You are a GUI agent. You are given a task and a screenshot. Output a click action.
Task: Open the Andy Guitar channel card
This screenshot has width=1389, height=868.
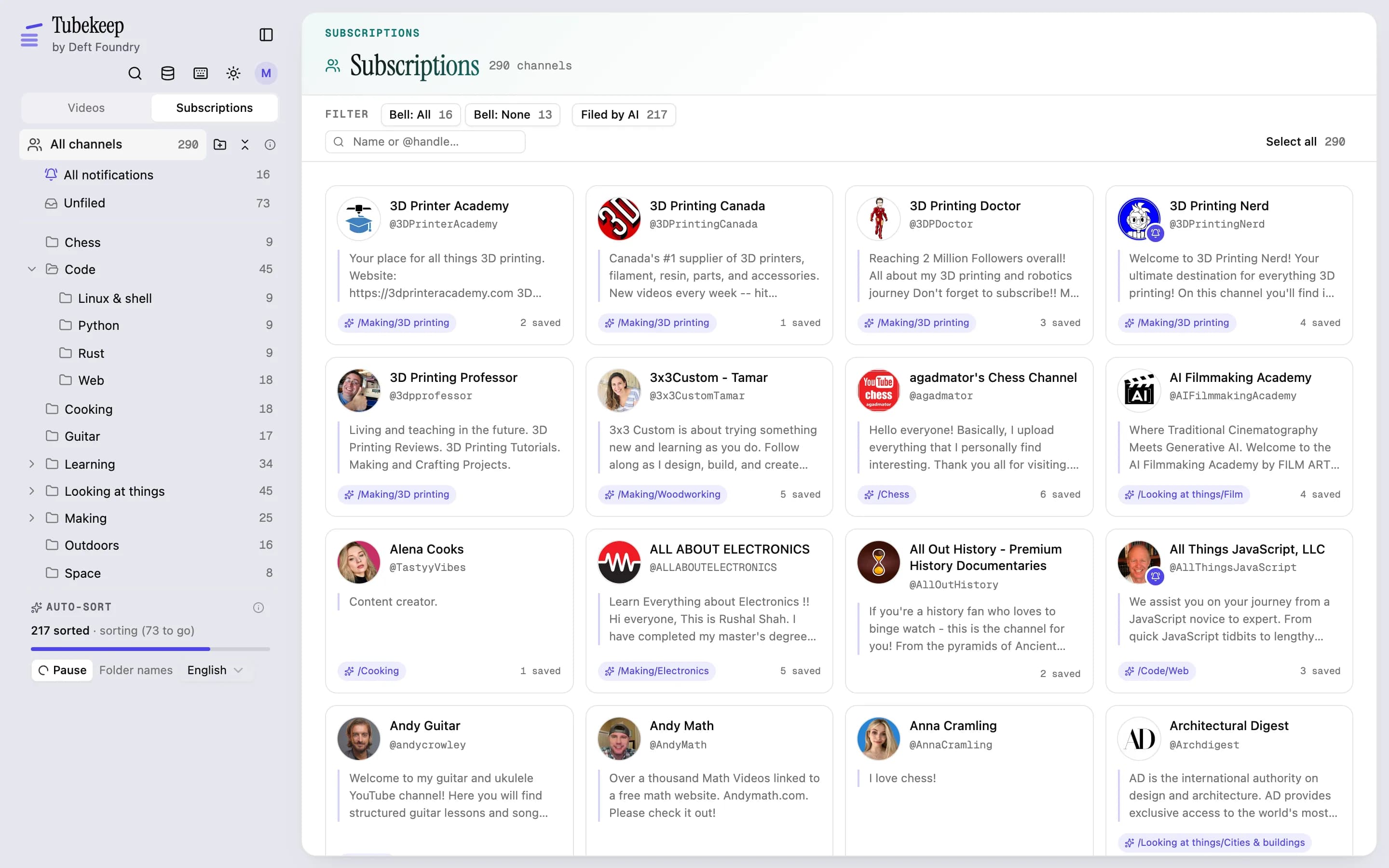(x=449, y=781)
